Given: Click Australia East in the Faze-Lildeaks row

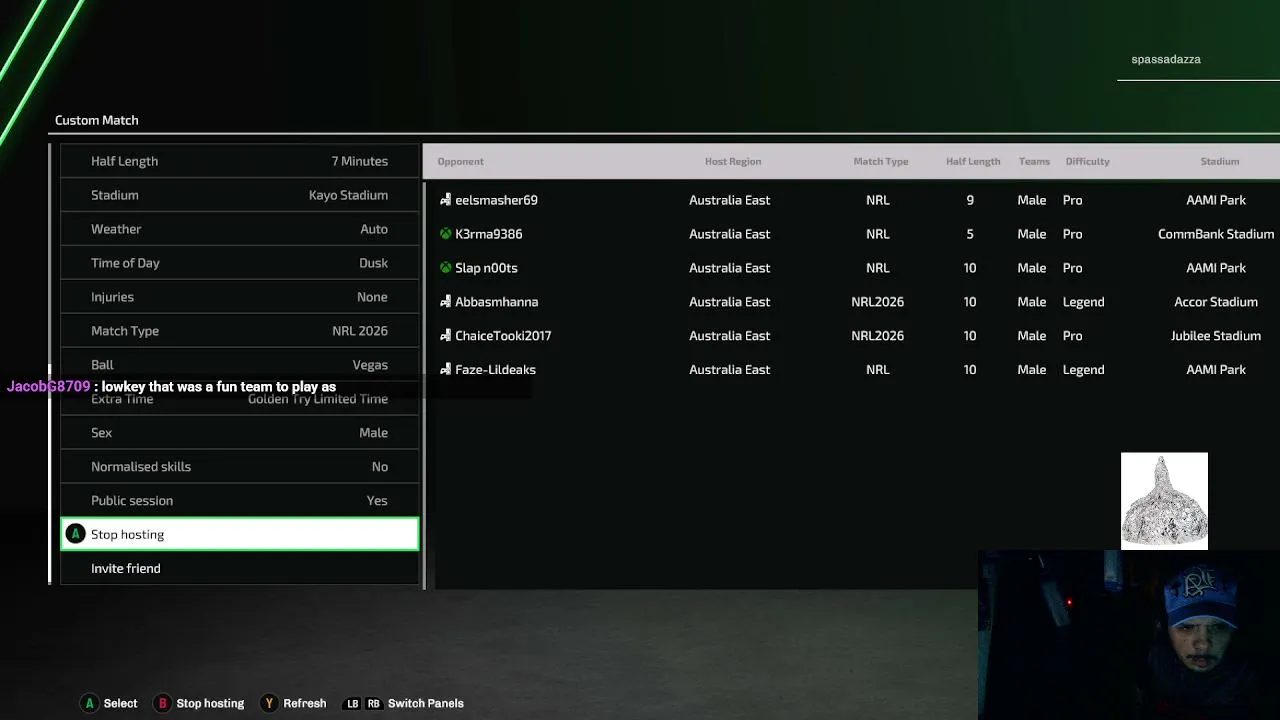Looking at the screenshot, I should pos(729,370).
